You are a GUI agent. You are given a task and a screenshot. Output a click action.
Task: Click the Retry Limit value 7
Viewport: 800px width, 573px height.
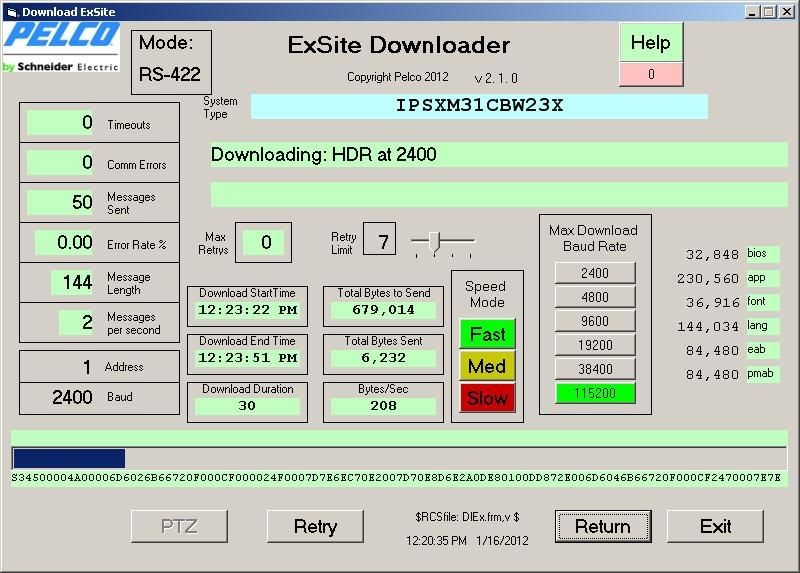point(380,239)
